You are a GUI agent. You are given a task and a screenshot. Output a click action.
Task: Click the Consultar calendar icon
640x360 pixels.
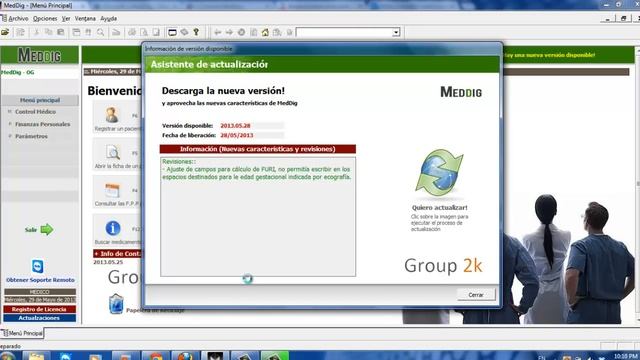(112, 191)
